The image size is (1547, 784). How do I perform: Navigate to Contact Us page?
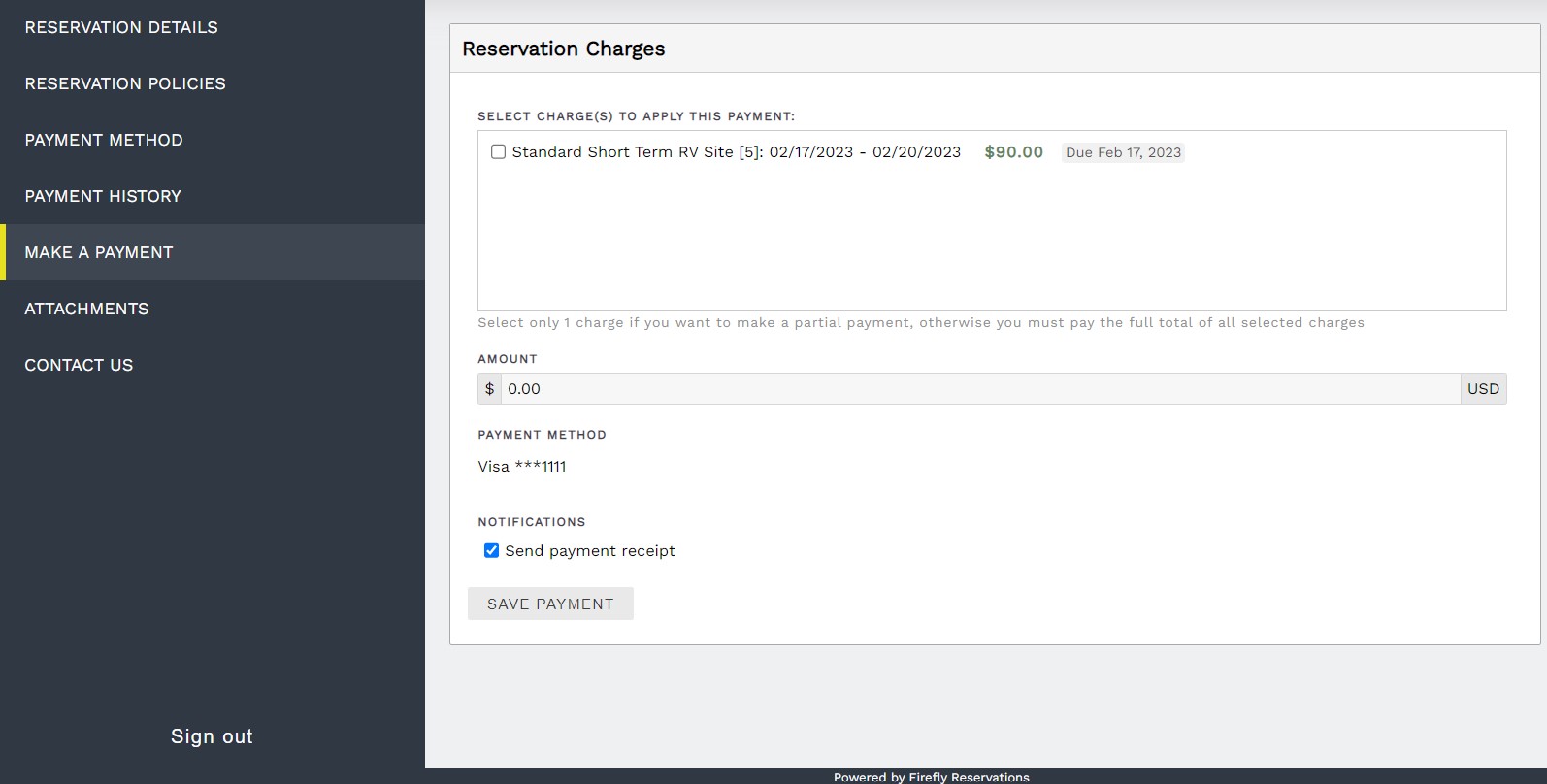[79, 365]
